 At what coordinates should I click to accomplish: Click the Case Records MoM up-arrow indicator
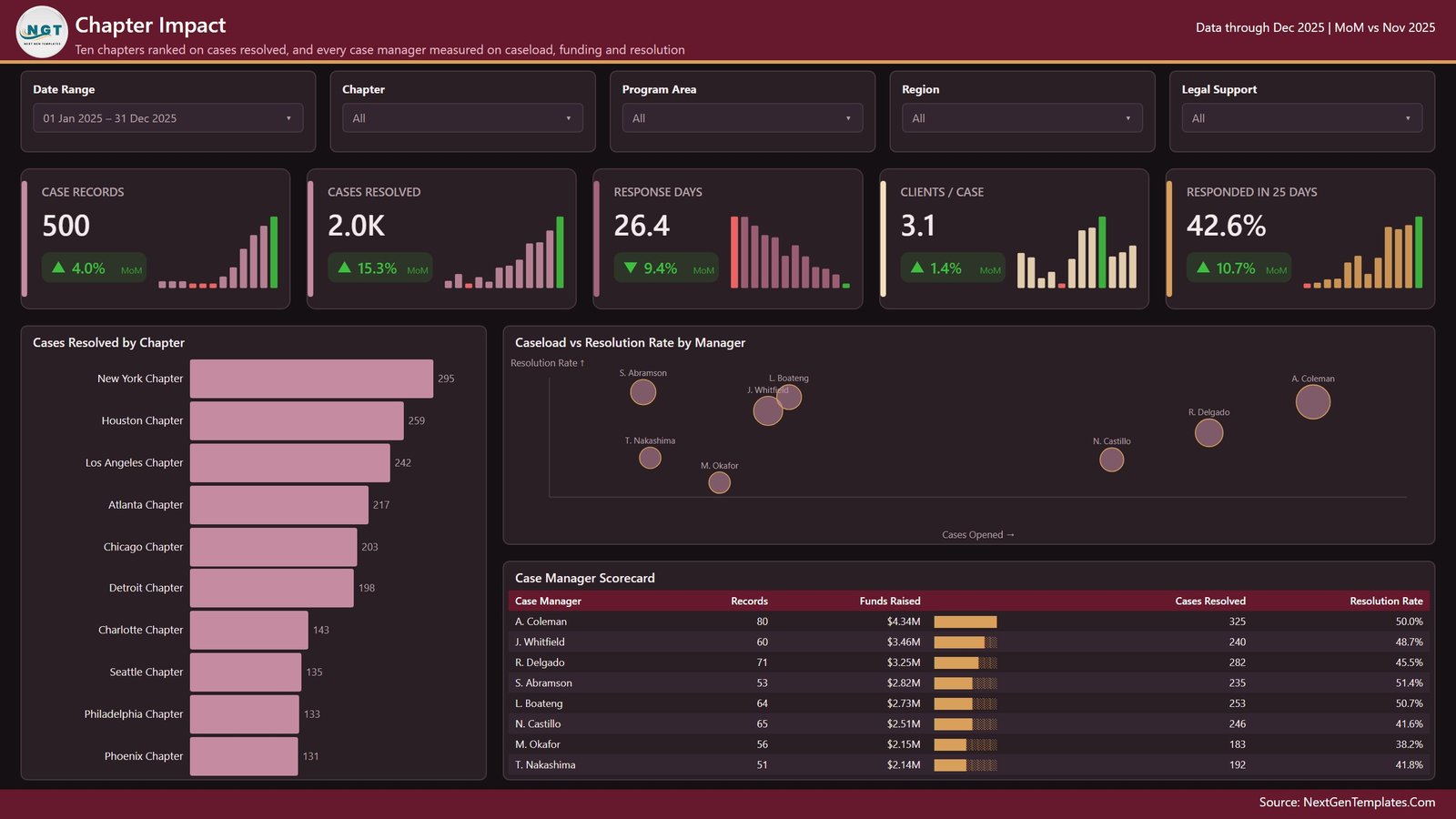(58, 268)
